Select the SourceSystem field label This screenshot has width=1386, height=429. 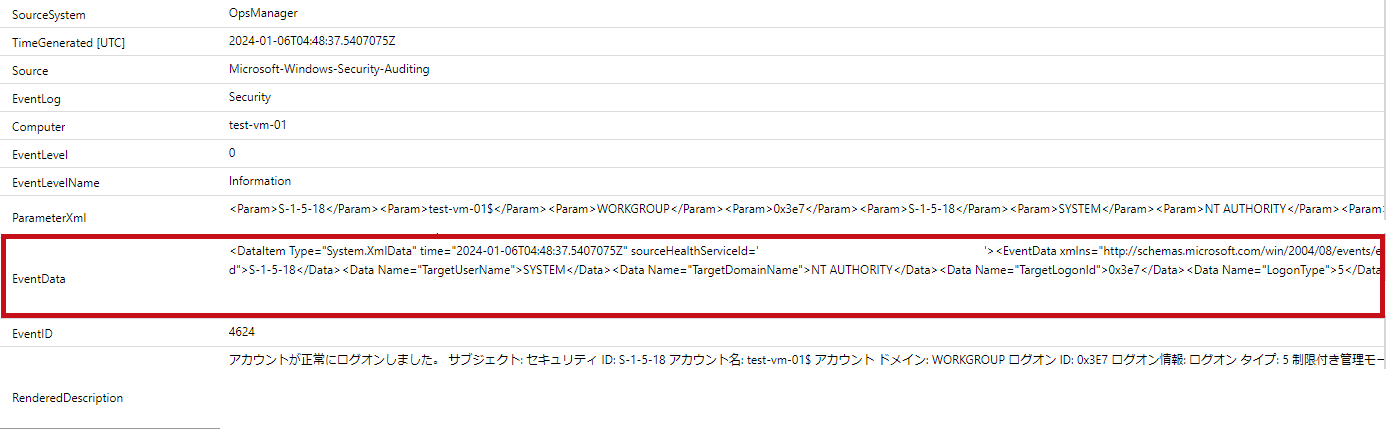coord(48,15)
